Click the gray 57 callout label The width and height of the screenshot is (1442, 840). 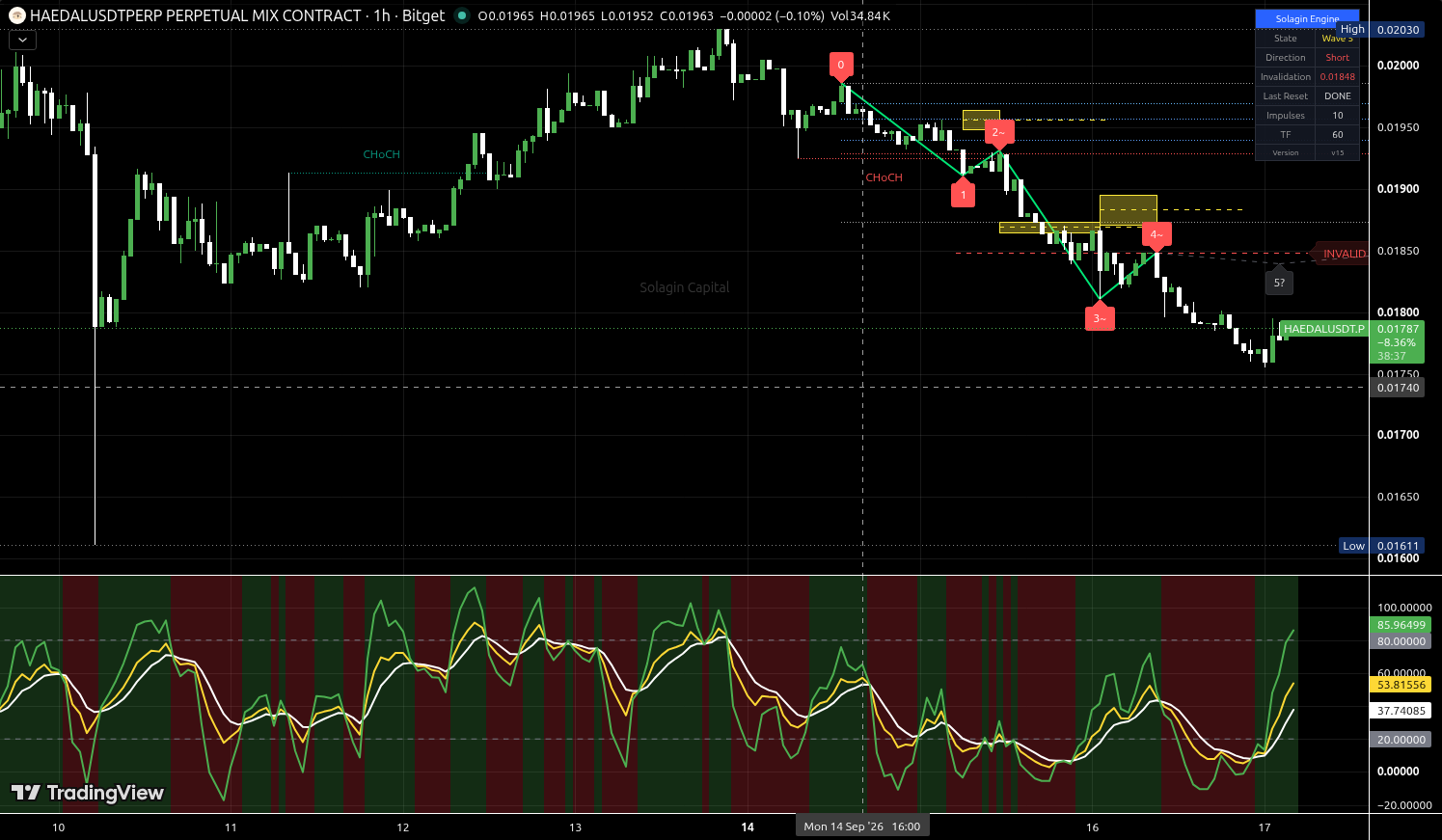coord(1280,283)
